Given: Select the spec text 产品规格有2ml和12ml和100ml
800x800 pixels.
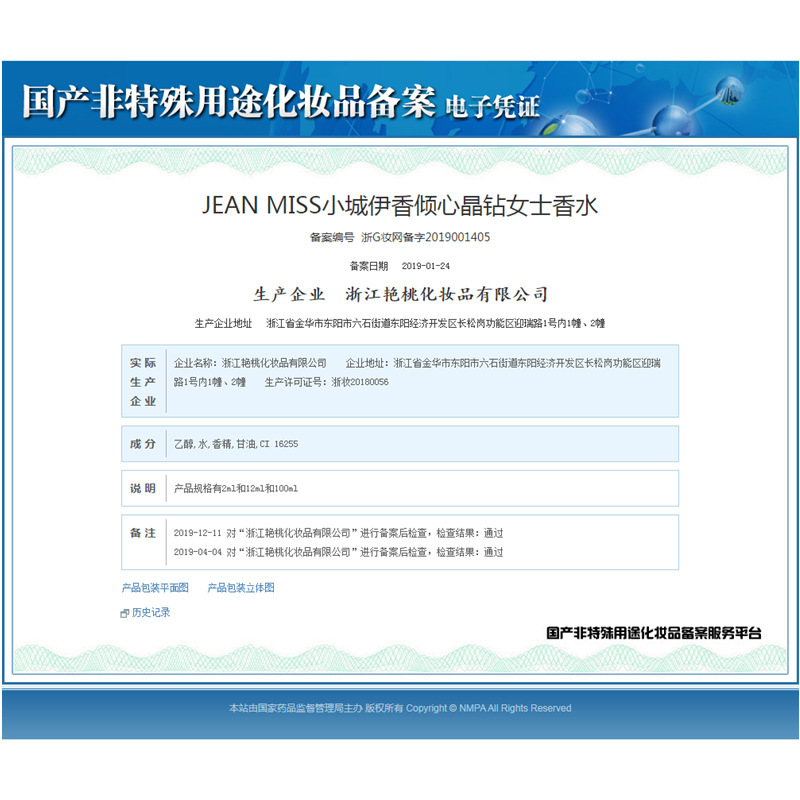Looking at the screenshot, I should [236, 488].
